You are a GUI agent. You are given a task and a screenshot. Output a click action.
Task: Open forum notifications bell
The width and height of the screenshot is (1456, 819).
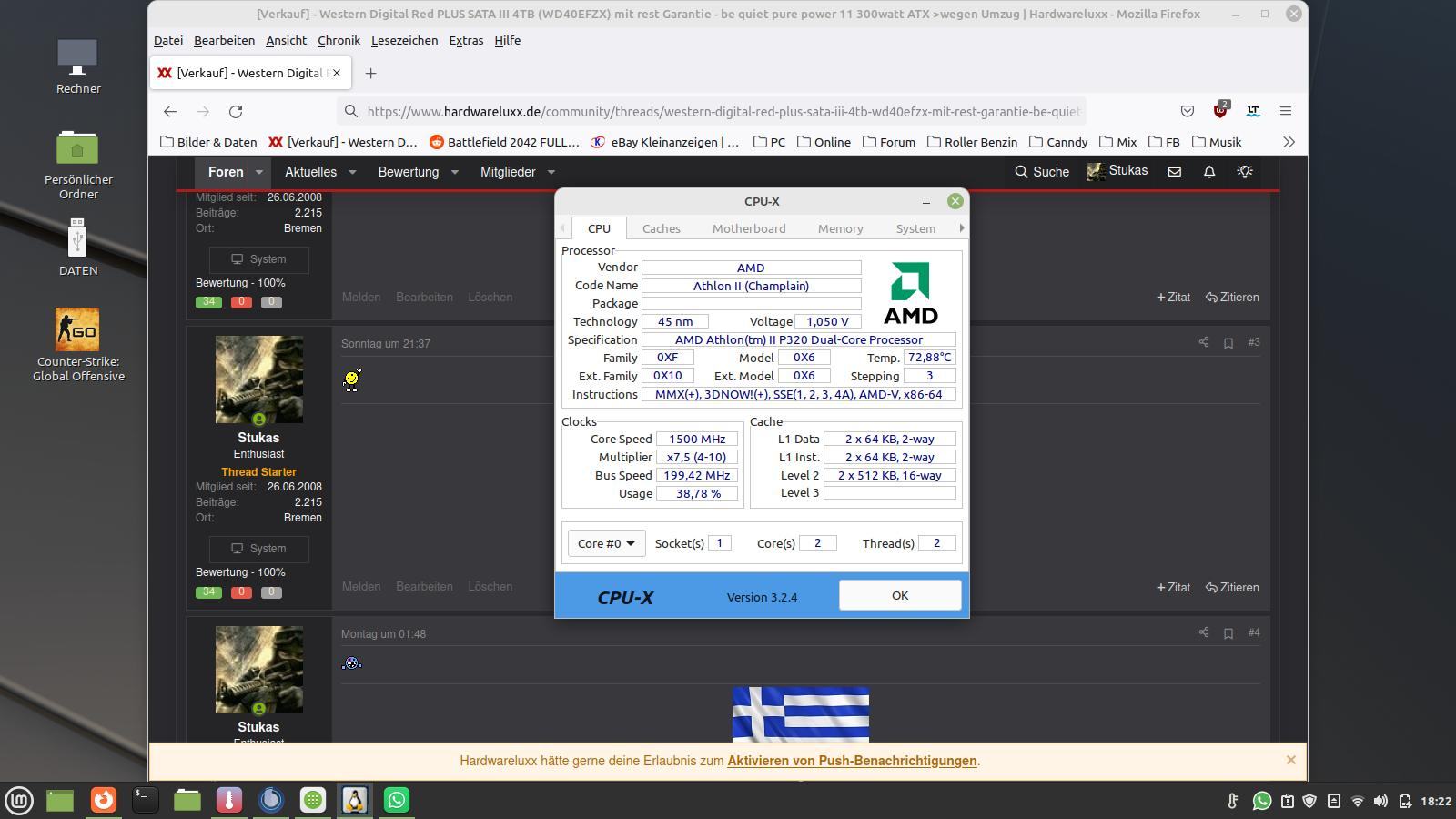[1209, 171]
